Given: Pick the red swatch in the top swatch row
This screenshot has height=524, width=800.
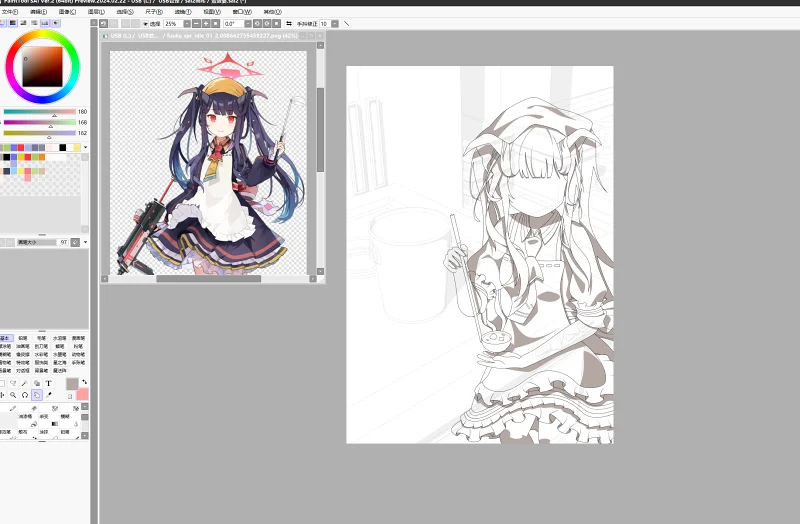Looking at the screenshot, I should pyautogui.click(x=21, y=147).
